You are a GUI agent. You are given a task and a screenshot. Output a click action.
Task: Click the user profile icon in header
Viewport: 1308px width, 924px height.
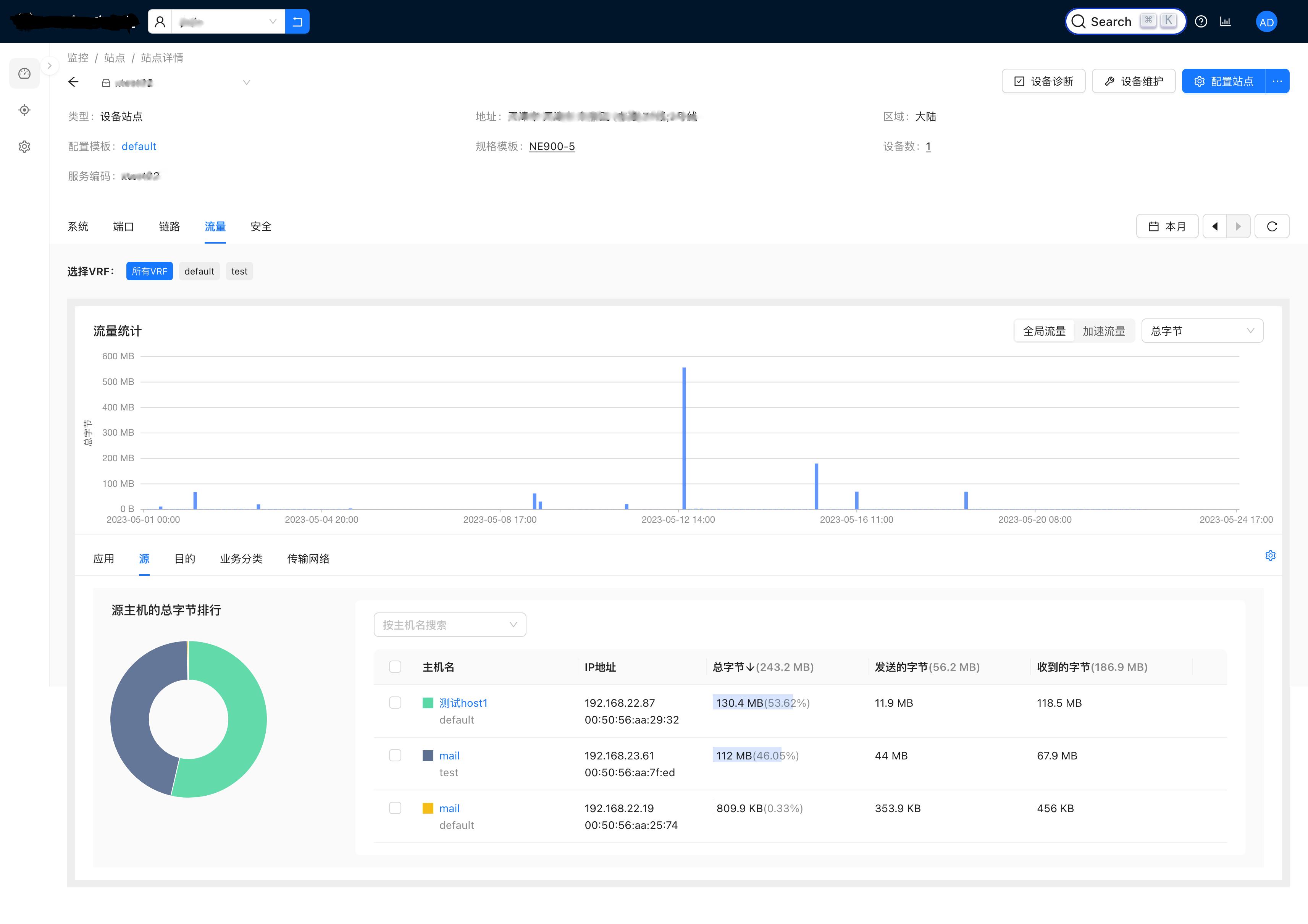coord(160,22)
